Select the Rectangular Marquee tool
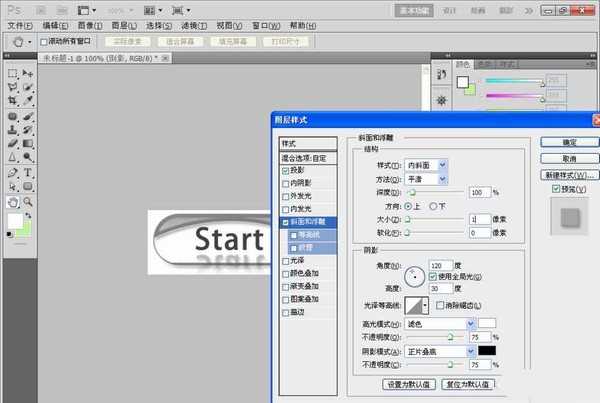The height and width of the screenshot is (403, 600). (12, 73)
